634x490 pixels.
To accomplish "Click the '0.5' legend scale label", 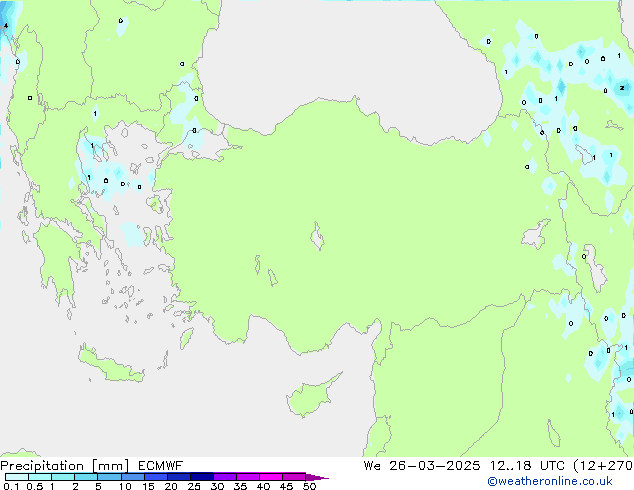I will 34,486.
